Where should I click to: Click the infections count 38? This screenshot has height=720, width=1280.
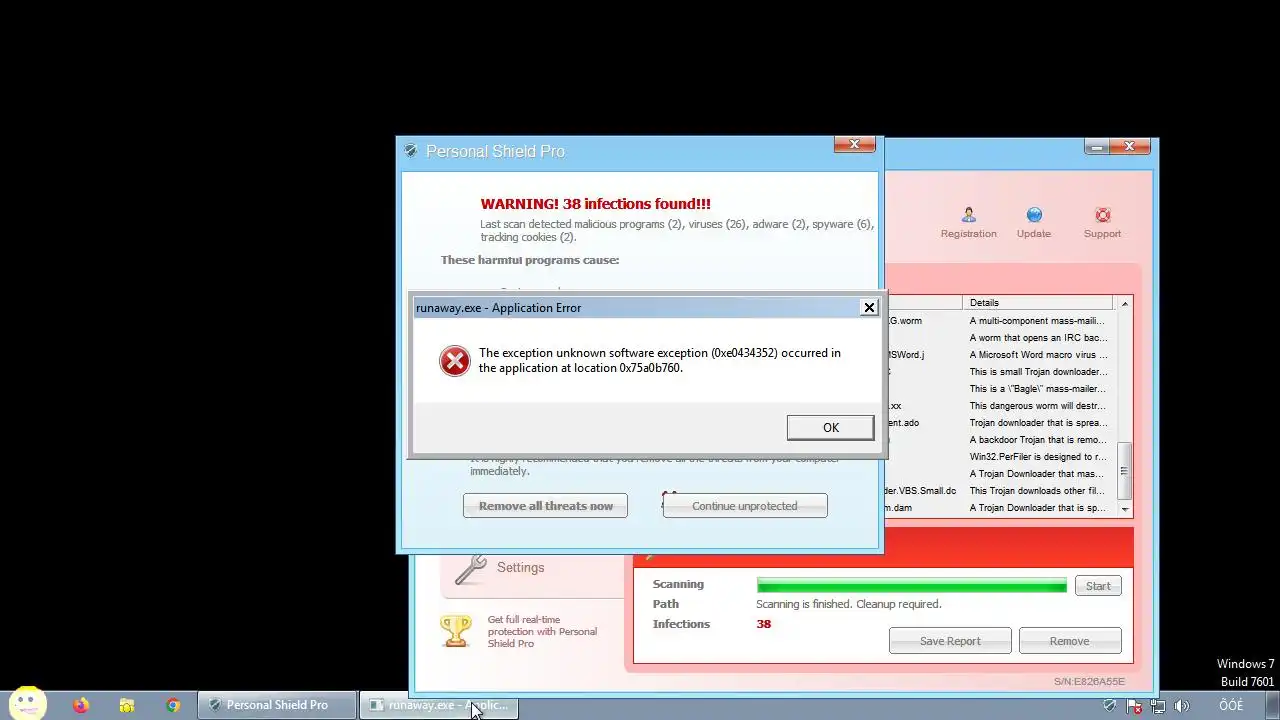point(764,624)
